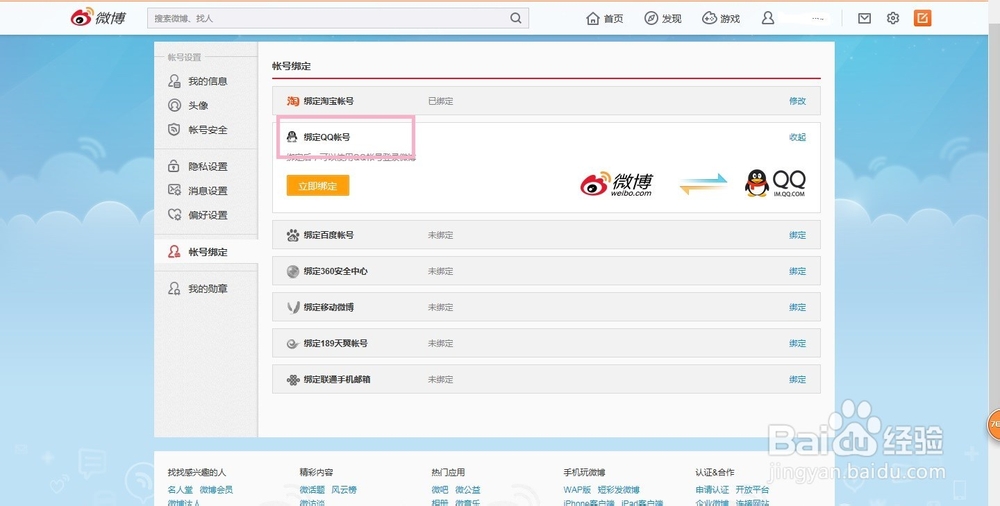Image resolution: width=1000 pixels, height=506 pixels.
Task: Click 绑定189天翼帐号 text
Action: 335,343
